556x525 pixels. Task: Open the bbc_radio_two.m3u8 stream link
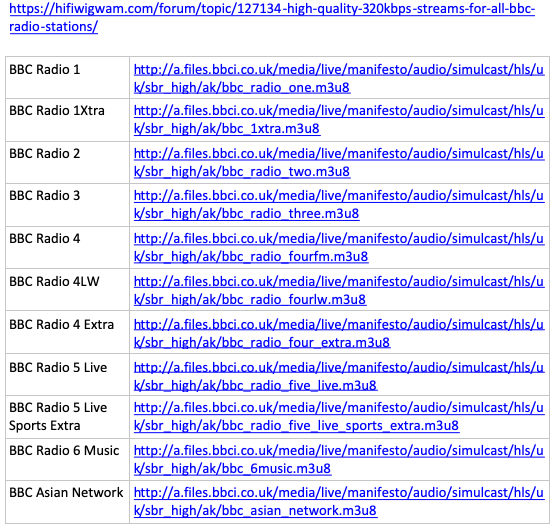(339, 162)
